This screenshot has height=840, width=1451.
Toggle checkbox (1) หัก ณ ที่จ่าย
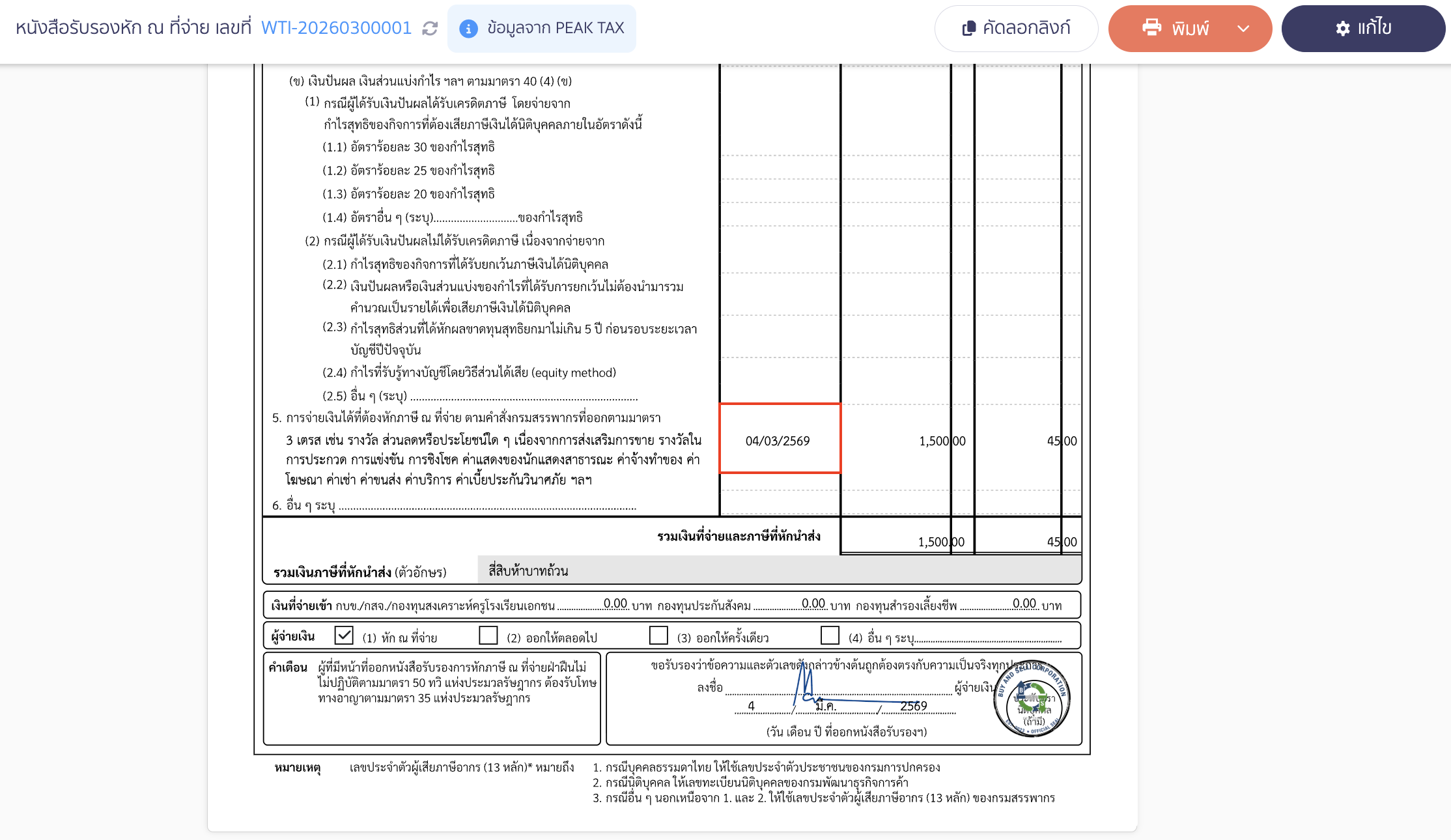(344, 635)
